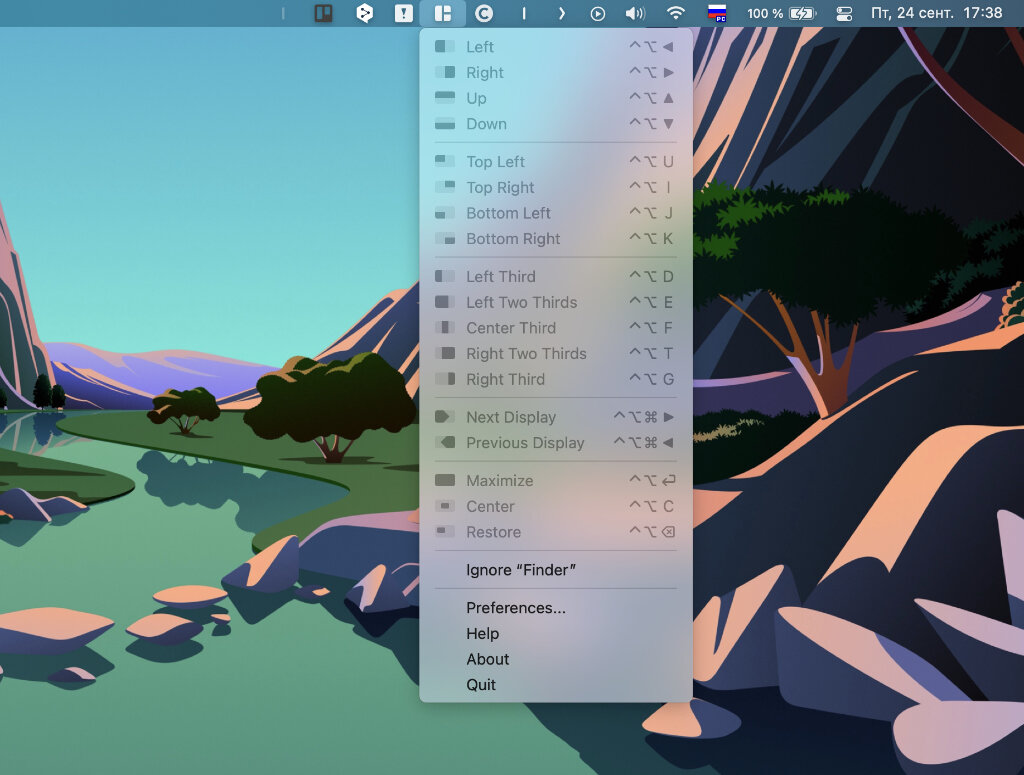Click the "Top Left" label text
The width and height of the screenshot is (1024, 775).
click(x=495, y=161)
